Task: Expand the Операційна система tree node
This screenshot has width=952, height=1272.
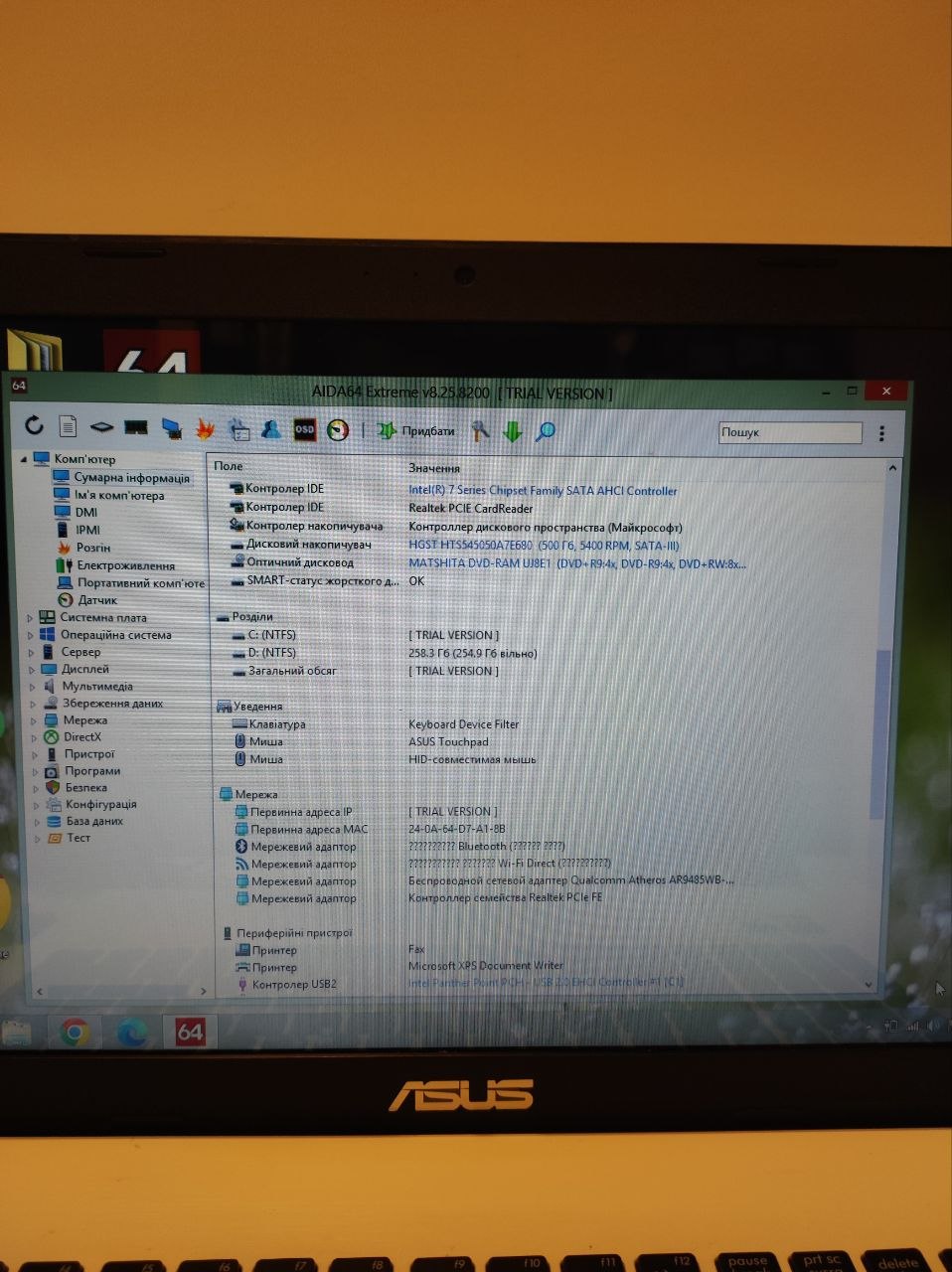Action: [31, 636]
